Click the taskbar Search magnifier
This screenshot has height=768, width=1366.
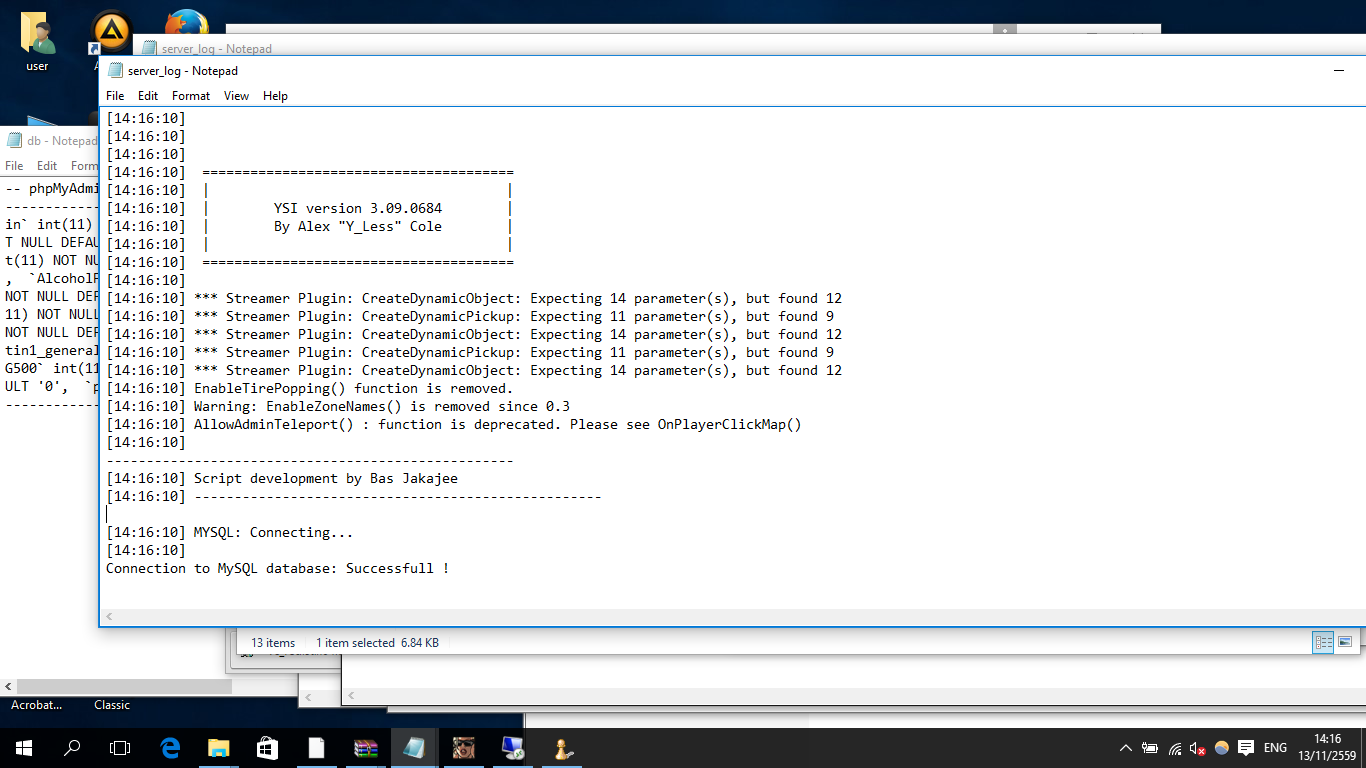click(72, 747)
